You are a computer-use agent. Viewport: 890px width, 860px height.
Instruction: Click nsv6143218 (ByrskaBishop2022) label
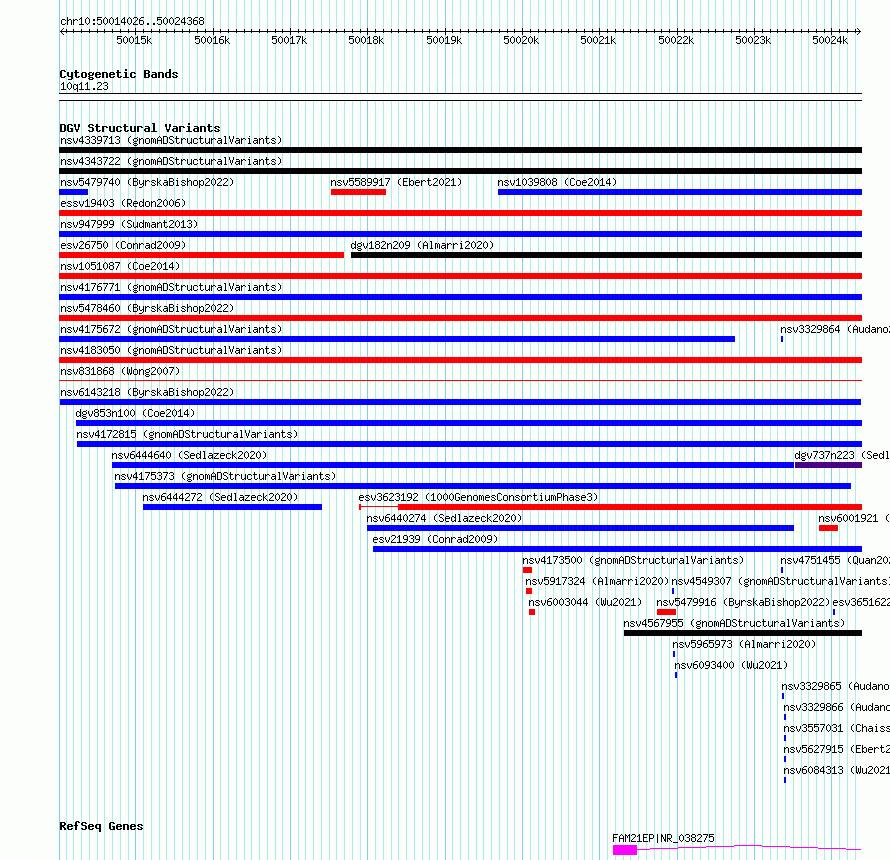click(147, 392)
